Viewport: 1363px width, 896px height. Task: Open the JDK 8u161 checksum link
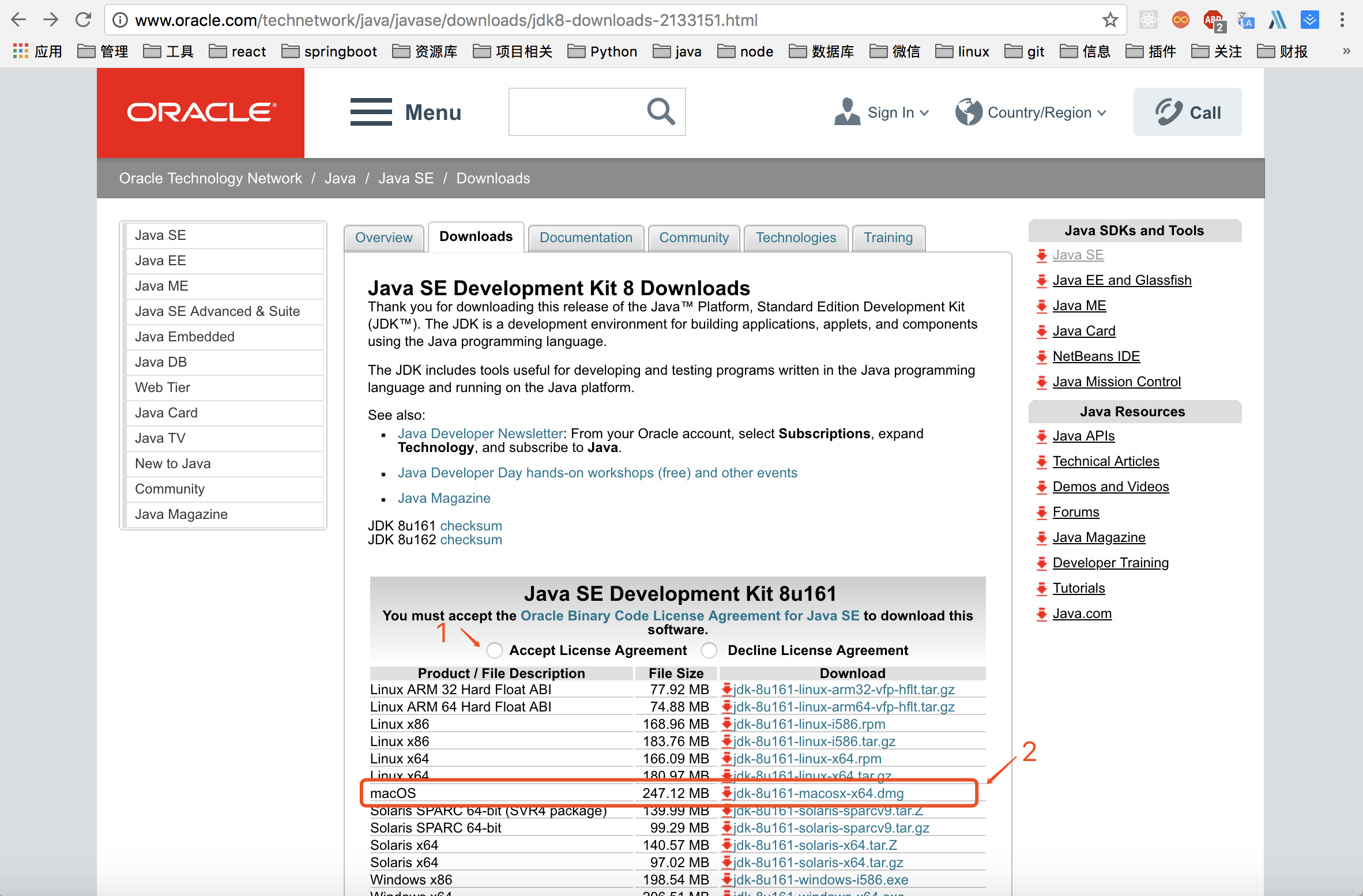[471, 526]
